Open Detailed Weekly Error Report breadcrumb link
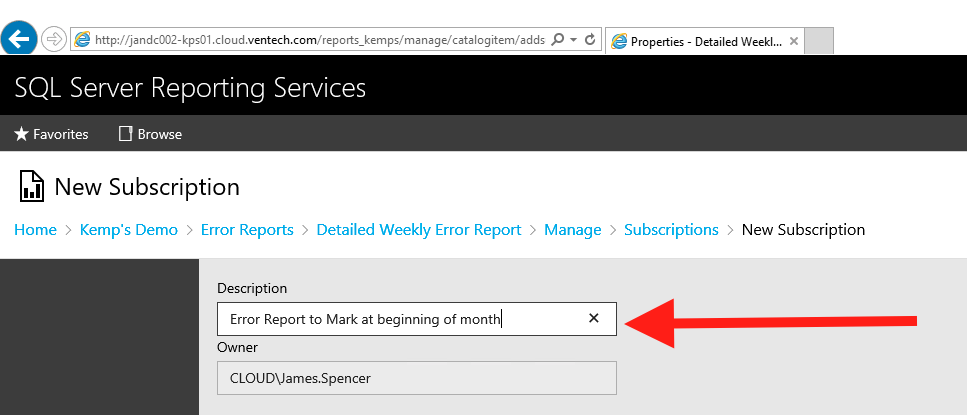This screenshot has width=967, height=415. coord(419,230)
